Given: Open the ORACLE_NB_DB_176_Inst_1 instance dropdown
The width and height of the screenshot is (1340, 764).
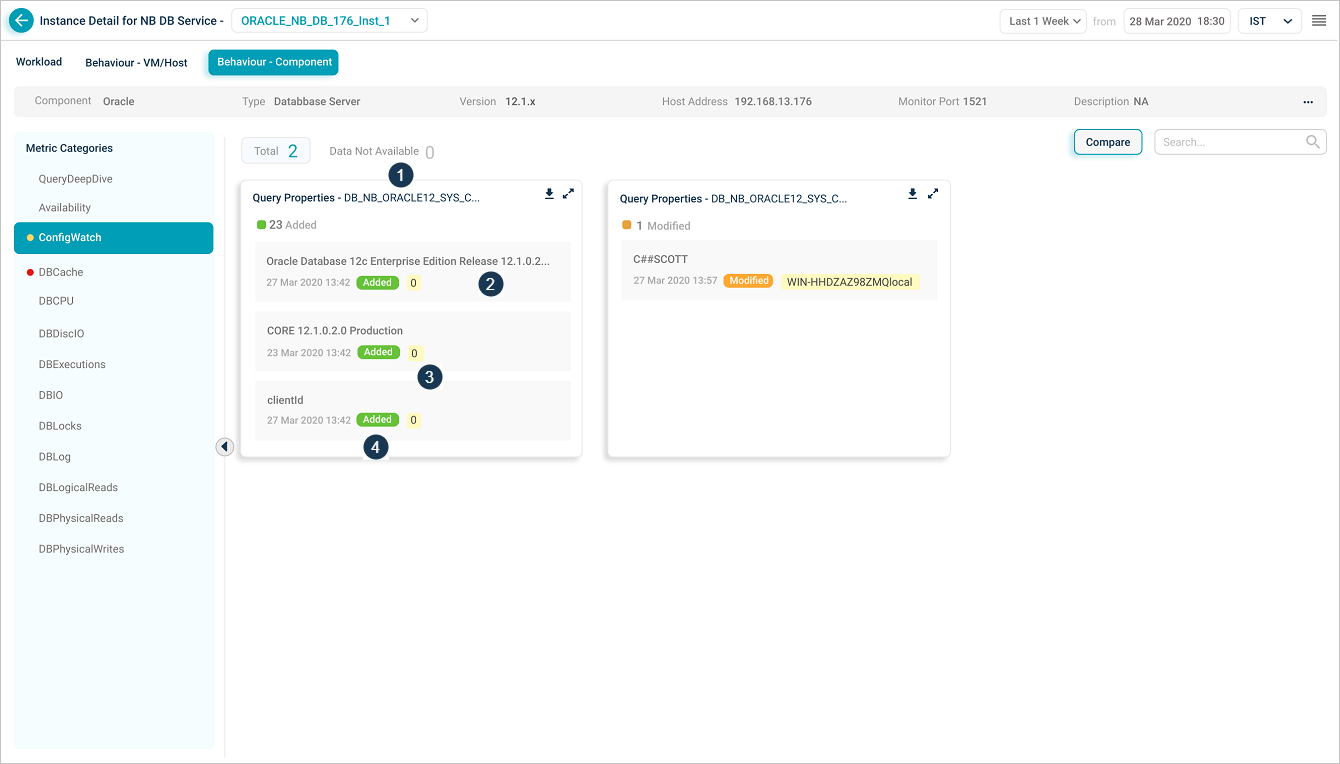Looking at the screenshot, I should coord(329,21).
